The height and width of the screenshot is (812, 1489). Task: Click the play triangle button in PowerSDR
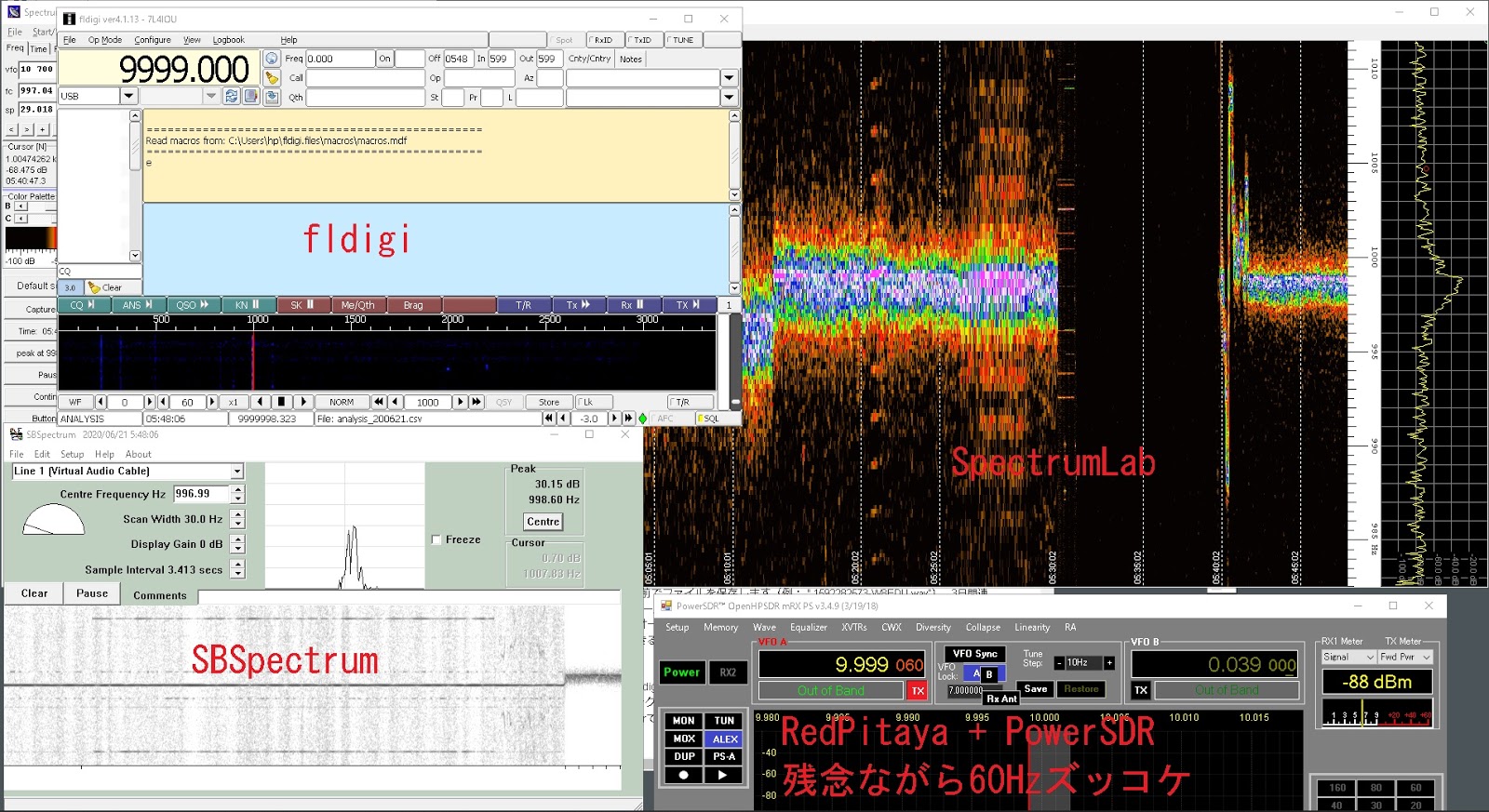click(724, 775)
